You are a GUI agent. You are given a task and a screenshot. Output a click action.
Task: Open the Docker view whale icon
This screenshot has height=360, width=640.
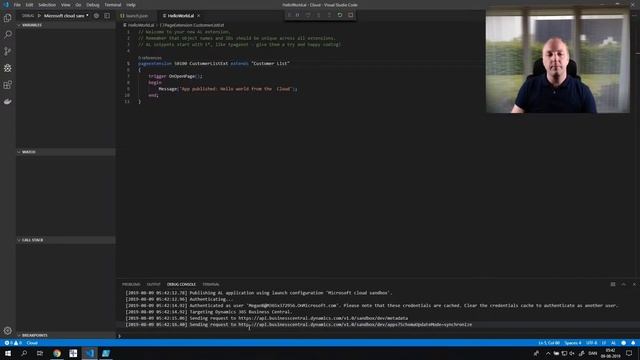(7, 101)
